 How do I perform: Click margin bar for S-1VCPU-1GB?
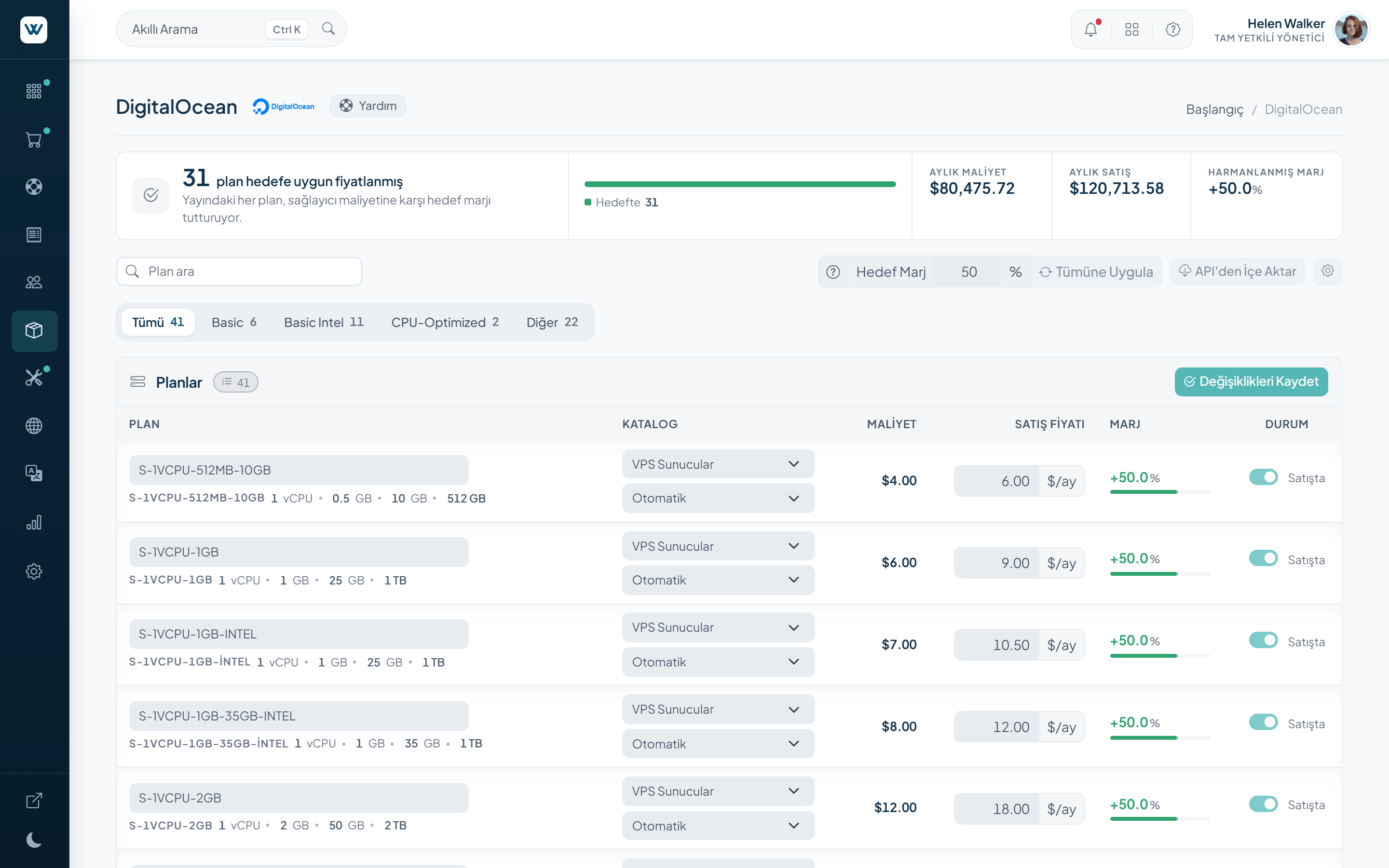pos(1160,573)
